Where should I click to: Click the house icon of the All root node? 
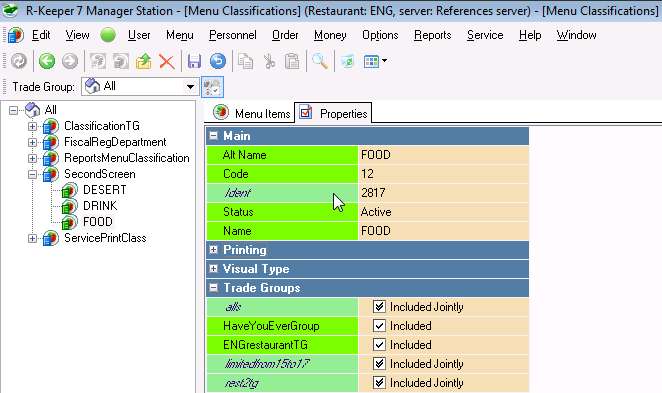click(33, 110)
